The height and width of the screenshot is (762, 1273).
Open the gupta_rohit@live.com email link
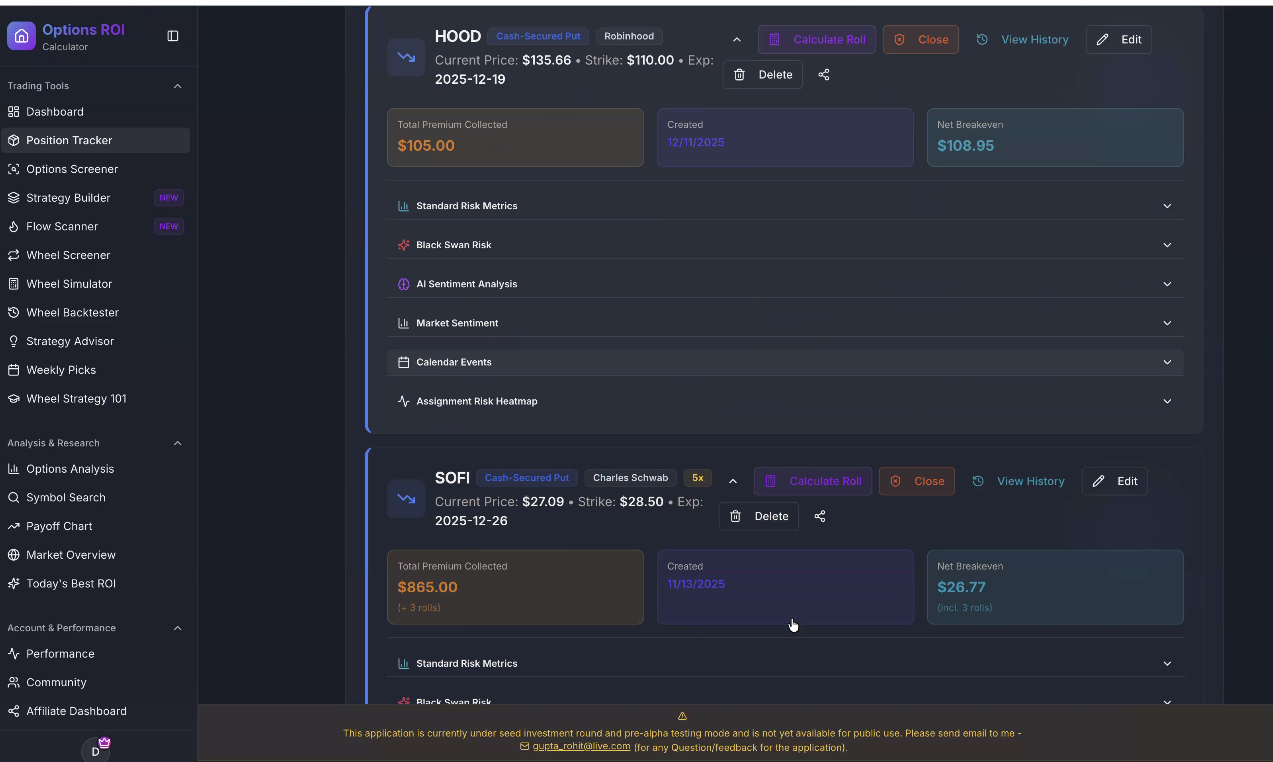click(x=582, y=746)
